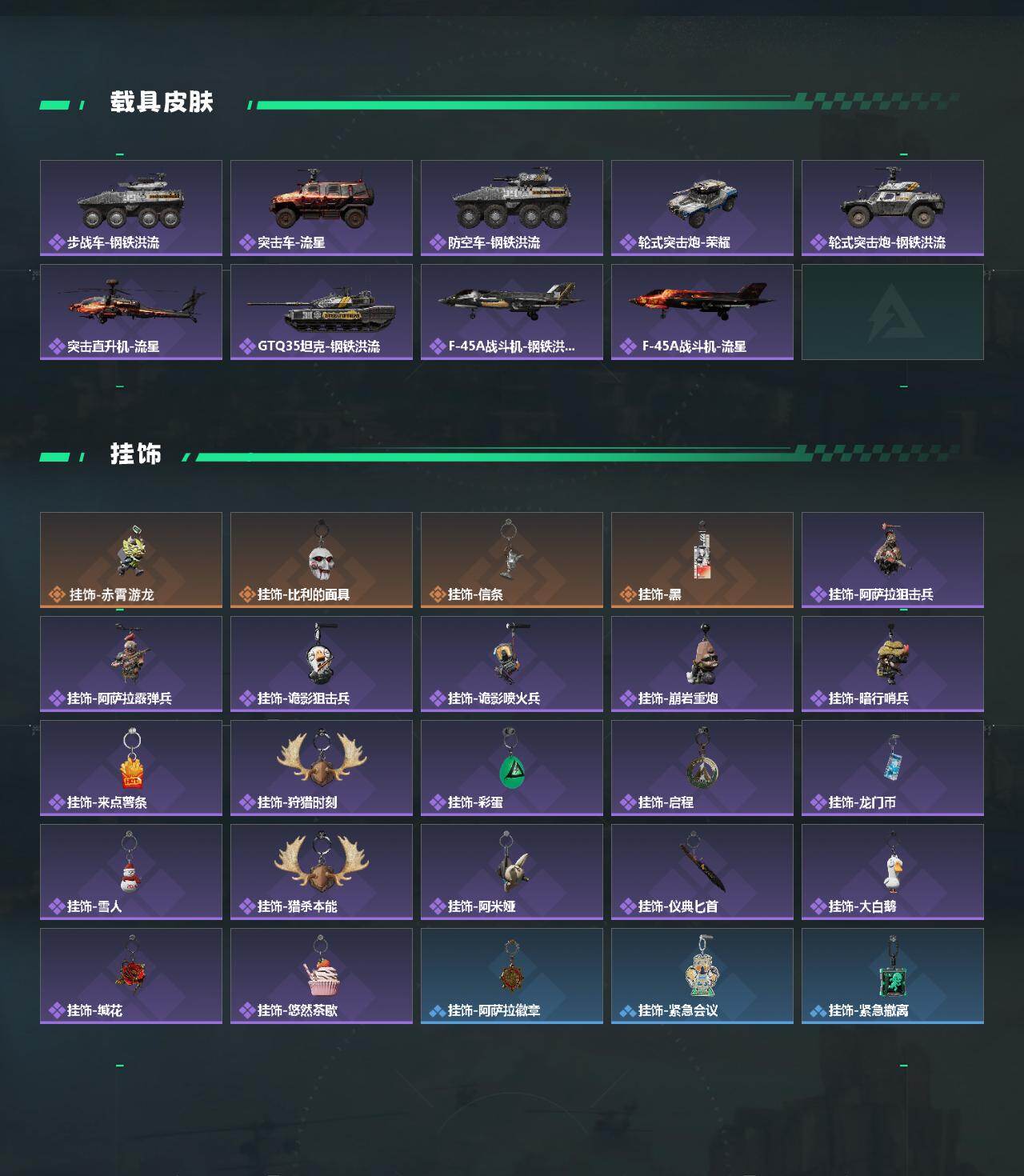1024x1176 pixels.
Task: Click the empty vehicle skin slot
Action: (893, 312)
